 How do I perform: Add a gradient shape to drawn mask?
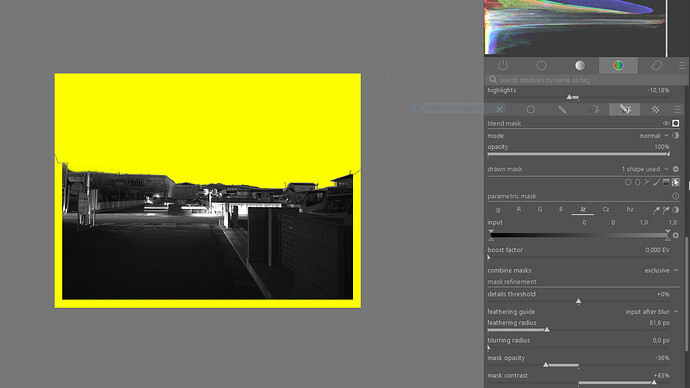click(x=666, y=182)
